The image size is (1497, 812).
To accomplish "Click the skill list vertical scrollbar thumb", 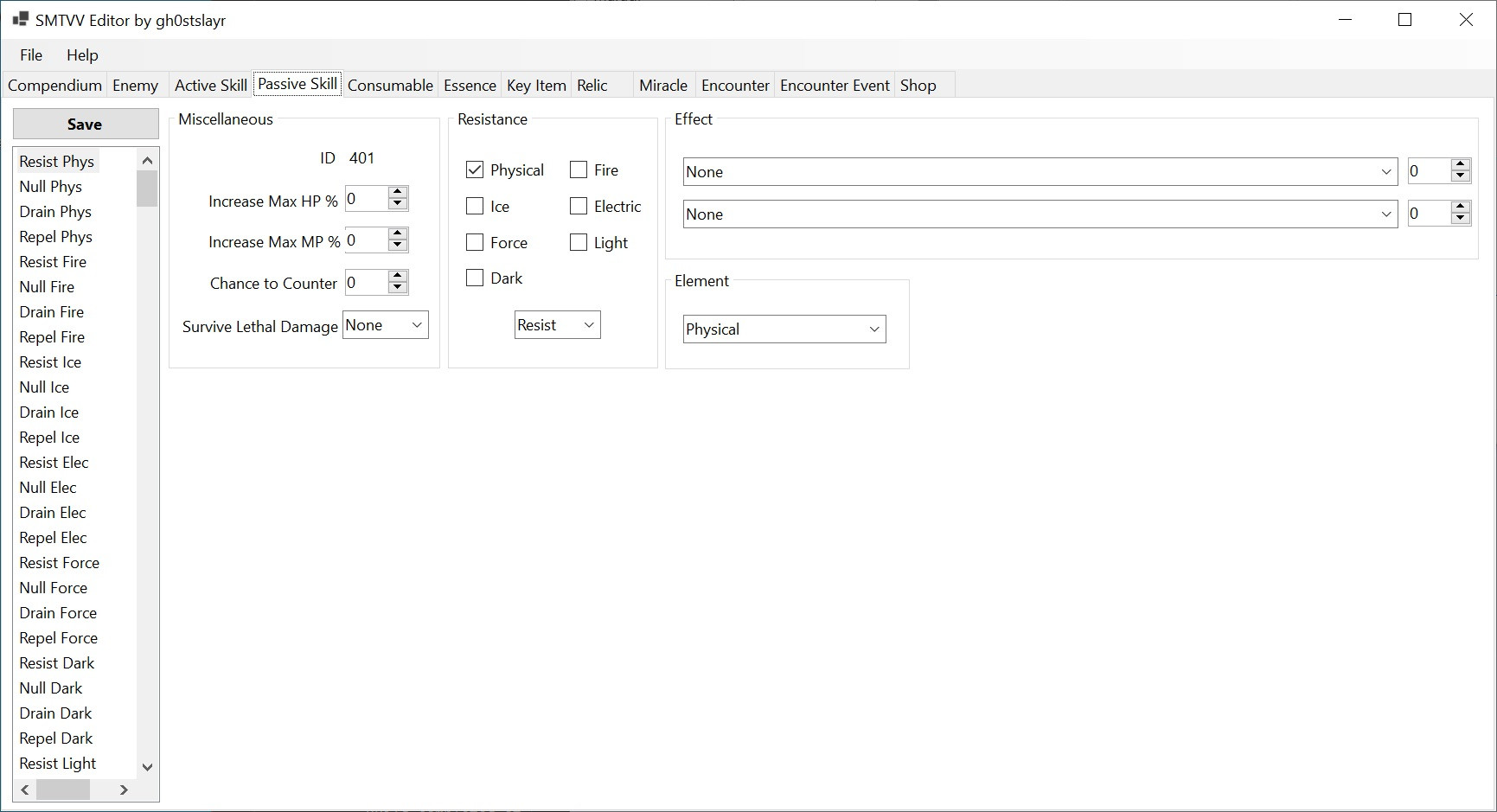I will pos(147,189).
